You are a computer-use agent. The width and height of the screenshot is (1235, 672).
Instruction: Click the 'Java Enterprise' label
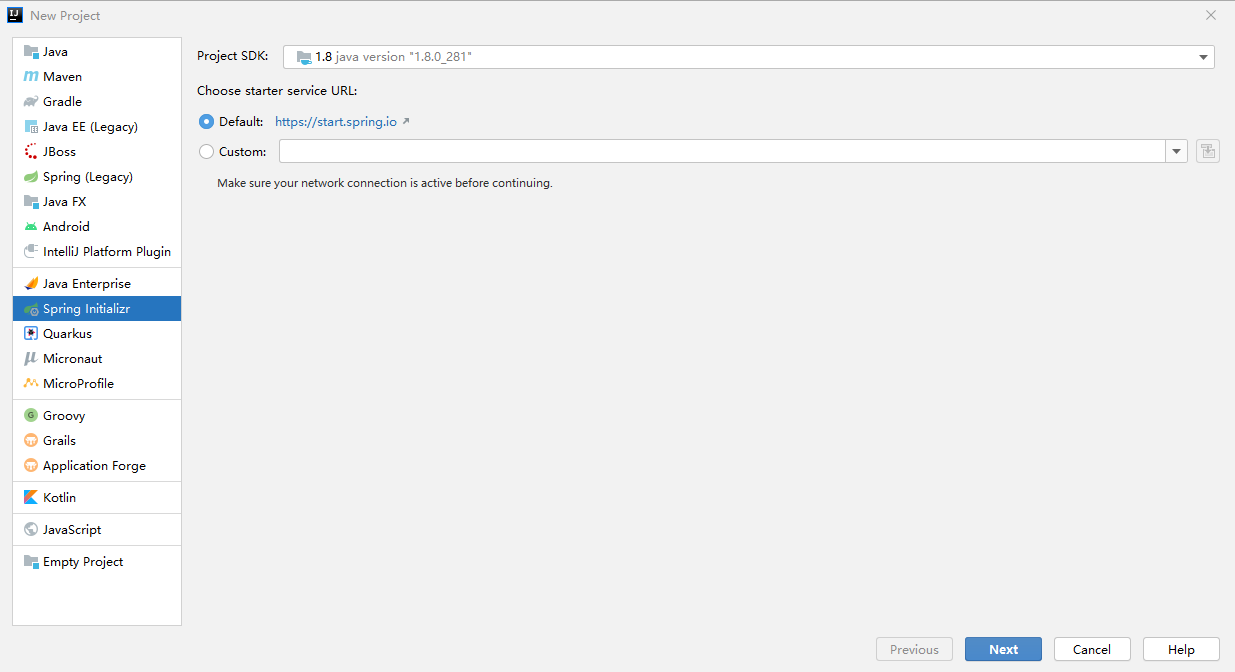tap(87, 284)
